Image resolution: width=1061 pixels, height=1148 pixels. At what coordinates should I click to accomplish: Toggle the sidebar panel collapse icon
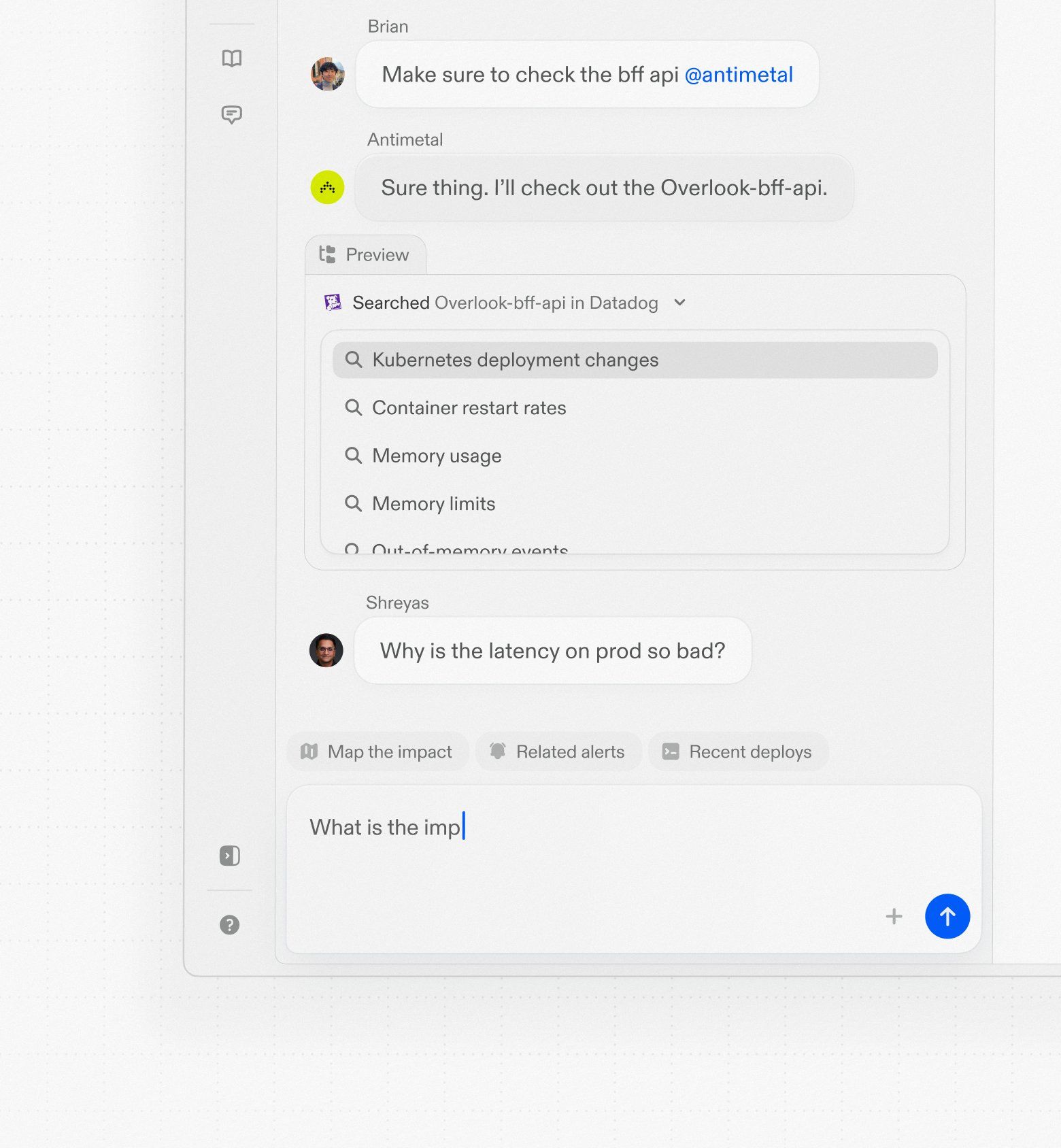click(230, 856)
